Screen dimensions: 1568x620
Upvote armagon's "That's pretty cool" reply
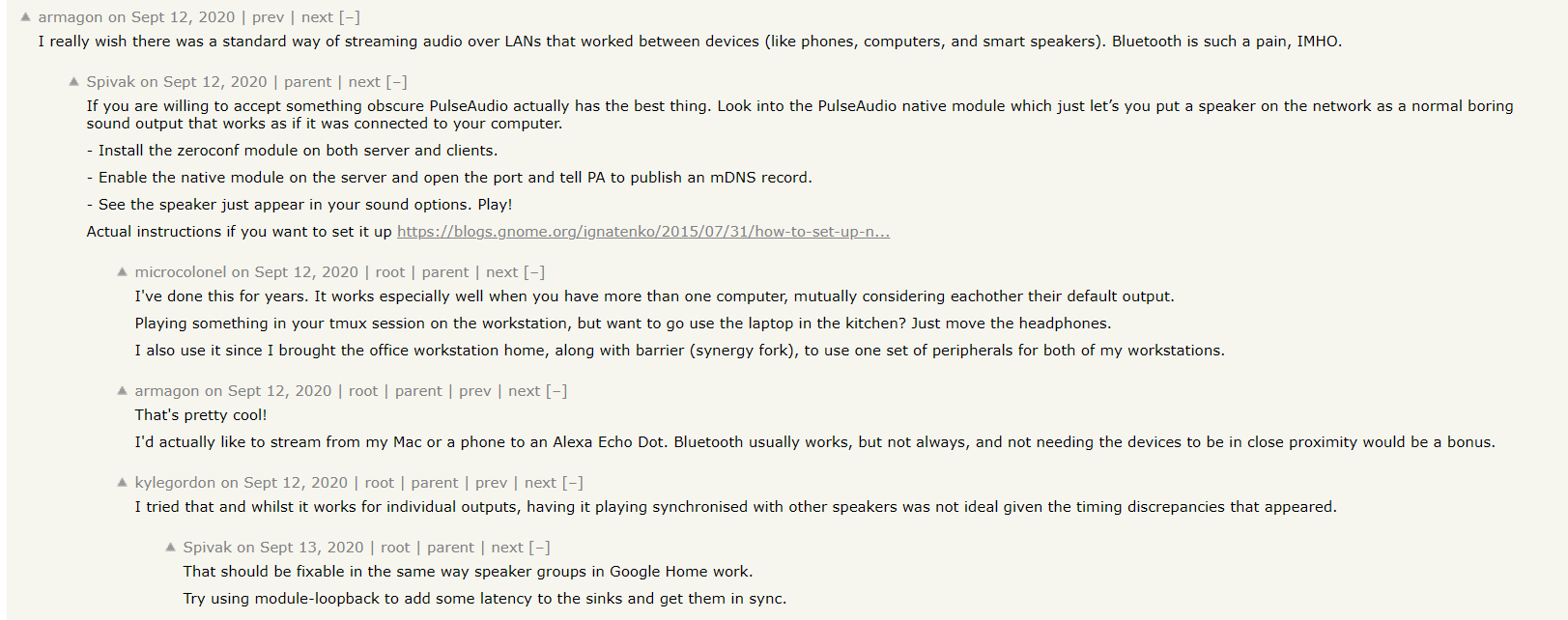122,391
